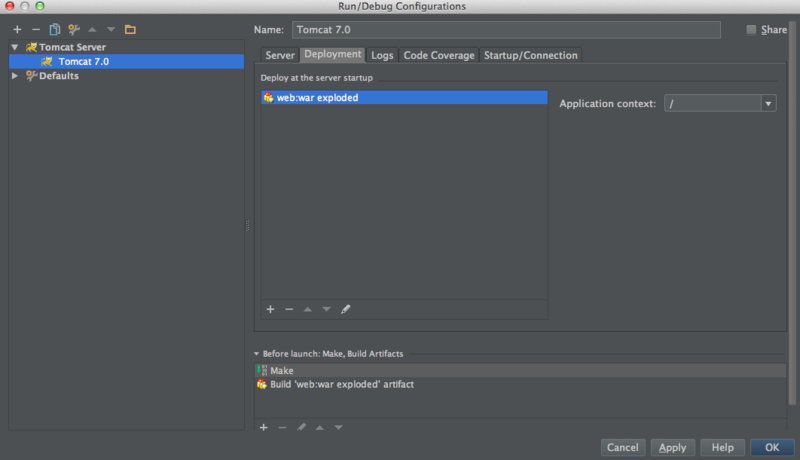Select Tomcat 7.0 in configuration tree

pyautogui.click(x=127, y=61)
